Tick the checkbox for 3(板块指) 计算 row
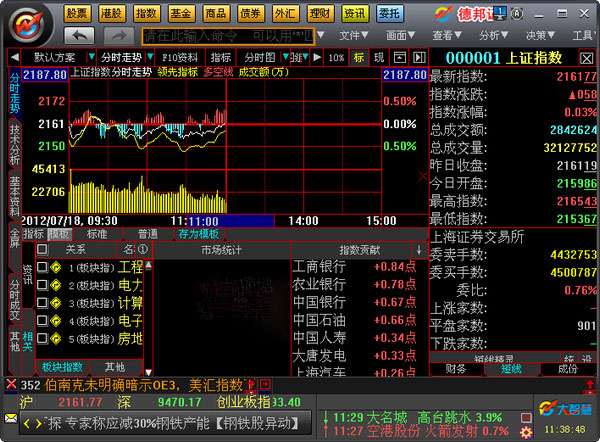 [x=42, y=302]
